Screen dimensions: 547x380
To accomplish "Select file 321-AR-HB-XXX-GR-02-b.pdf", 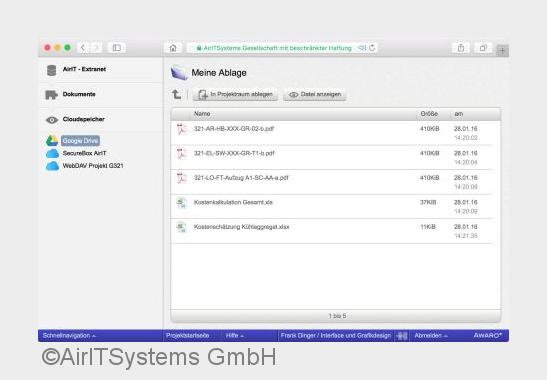I will tap(234, 129).
